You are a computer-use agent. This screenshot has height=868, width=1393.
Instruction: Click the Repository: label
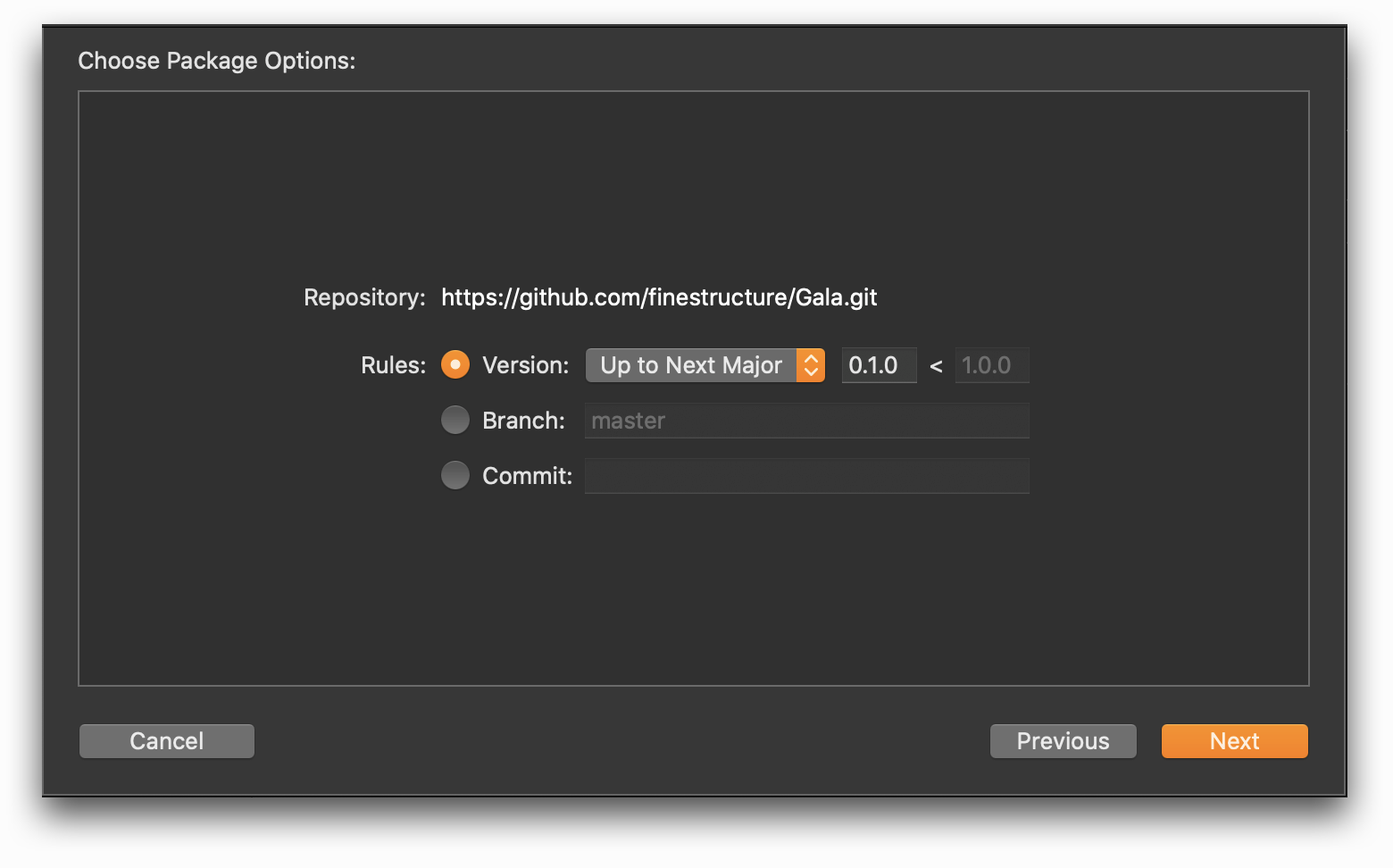(x=364, y=297)
